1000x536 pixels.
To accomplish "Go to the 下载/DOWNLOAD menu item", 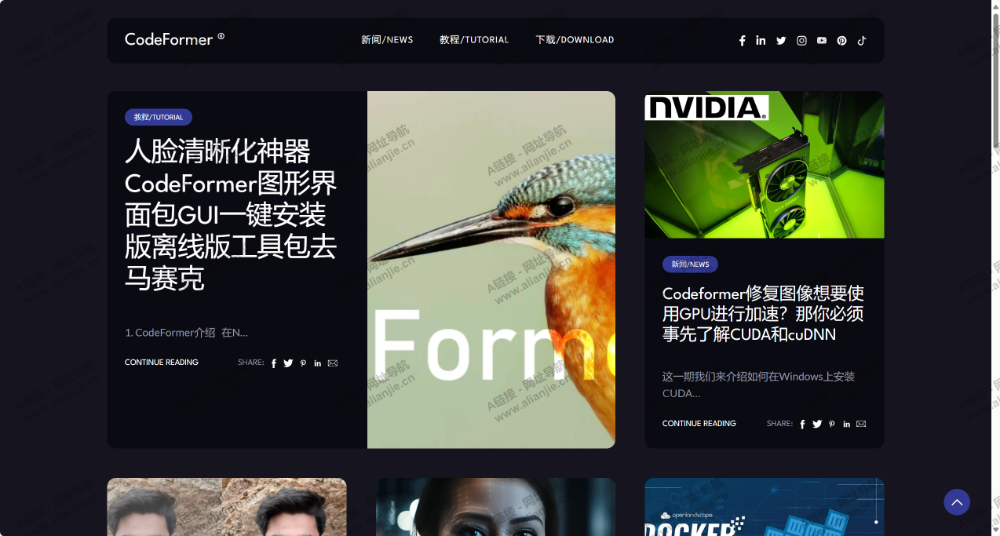I will tap(575, 40).
